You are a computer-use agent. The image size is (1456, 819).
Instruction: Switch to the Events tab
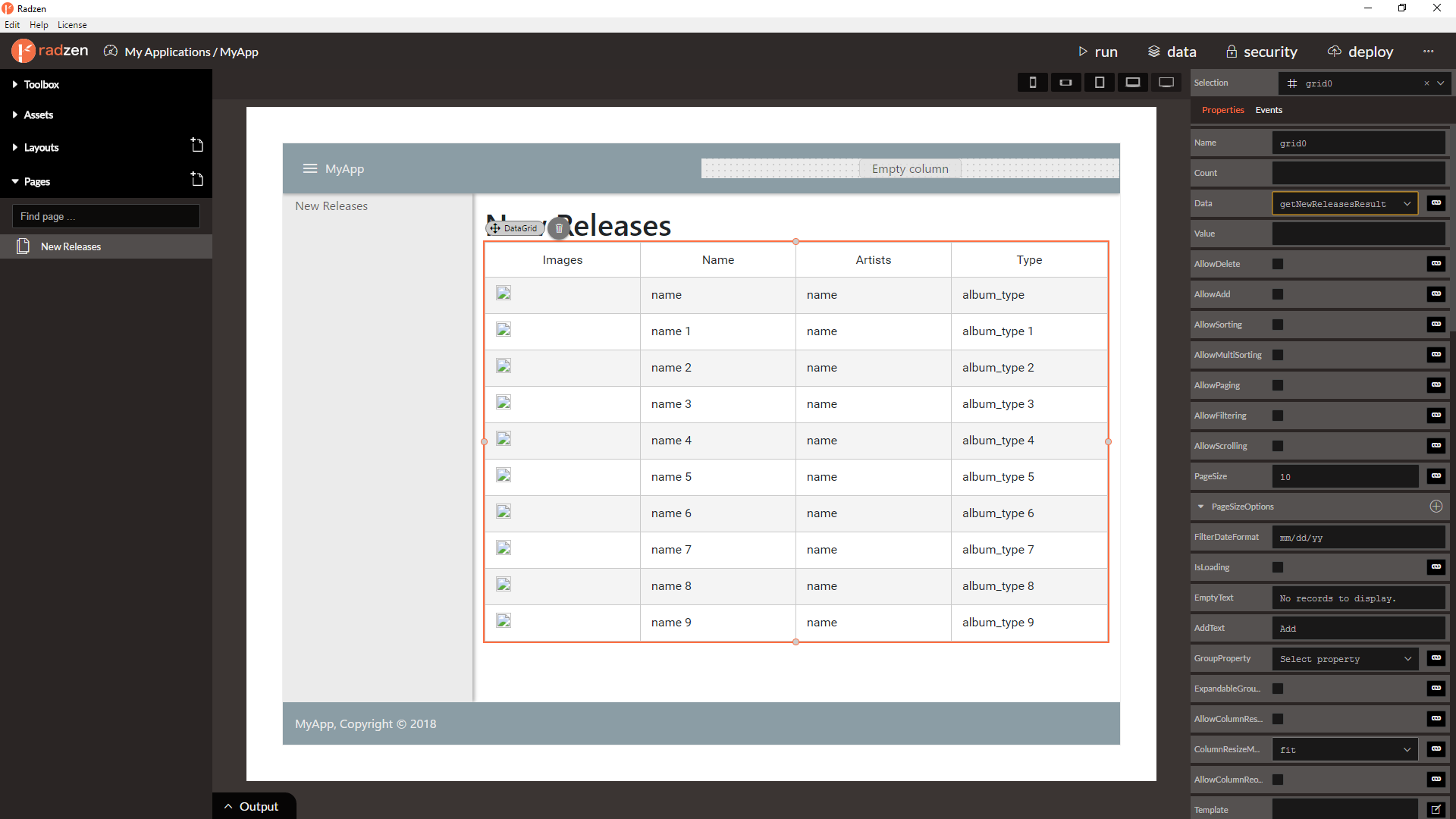tap(1269, 110)
